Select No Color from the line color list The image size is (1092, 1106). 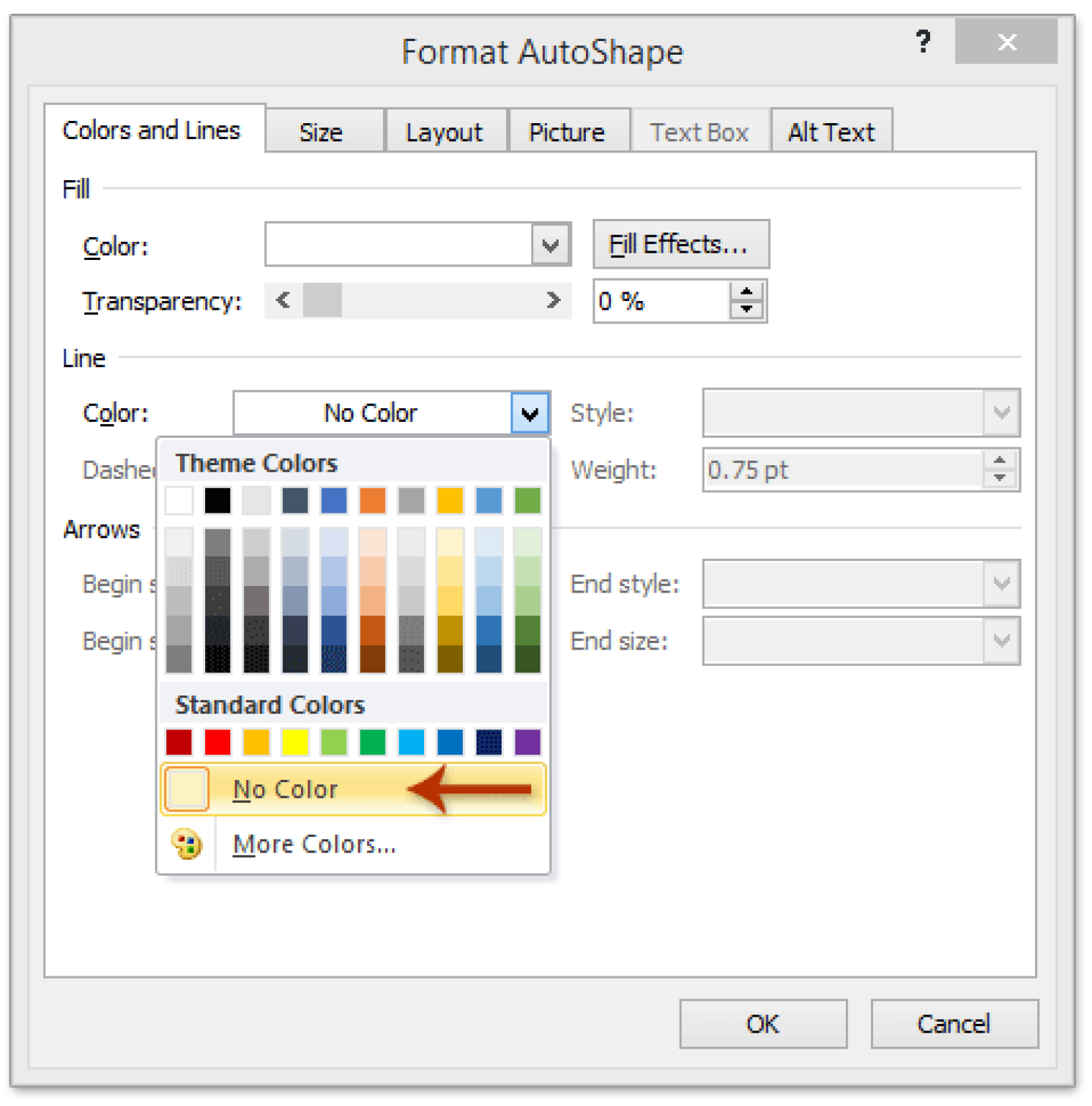(x=285, y=788)
